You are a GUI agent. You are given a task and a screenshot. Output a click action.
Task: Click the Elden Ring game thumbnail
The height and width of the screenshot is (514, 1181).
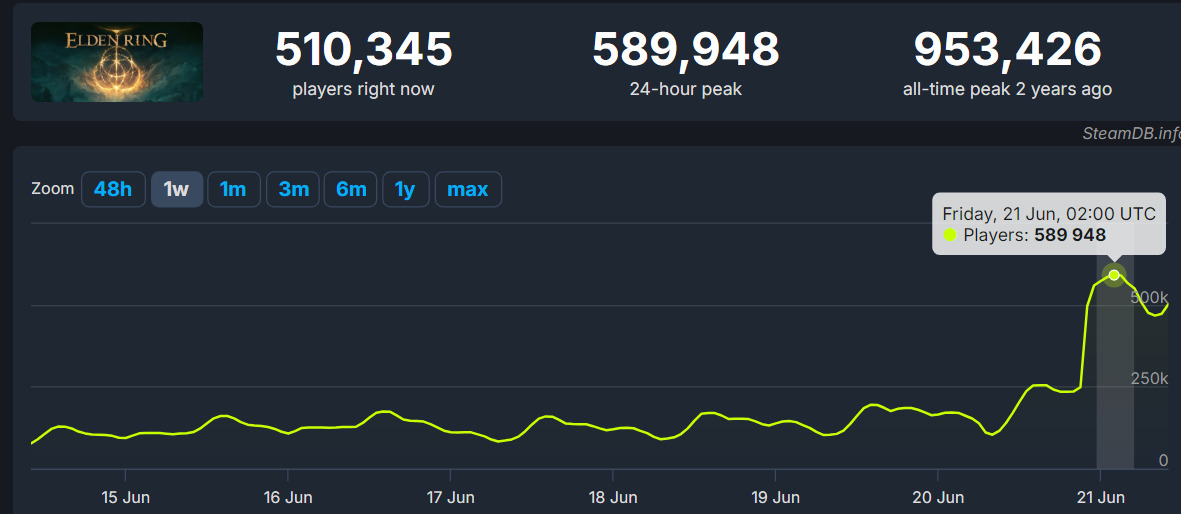117,62
